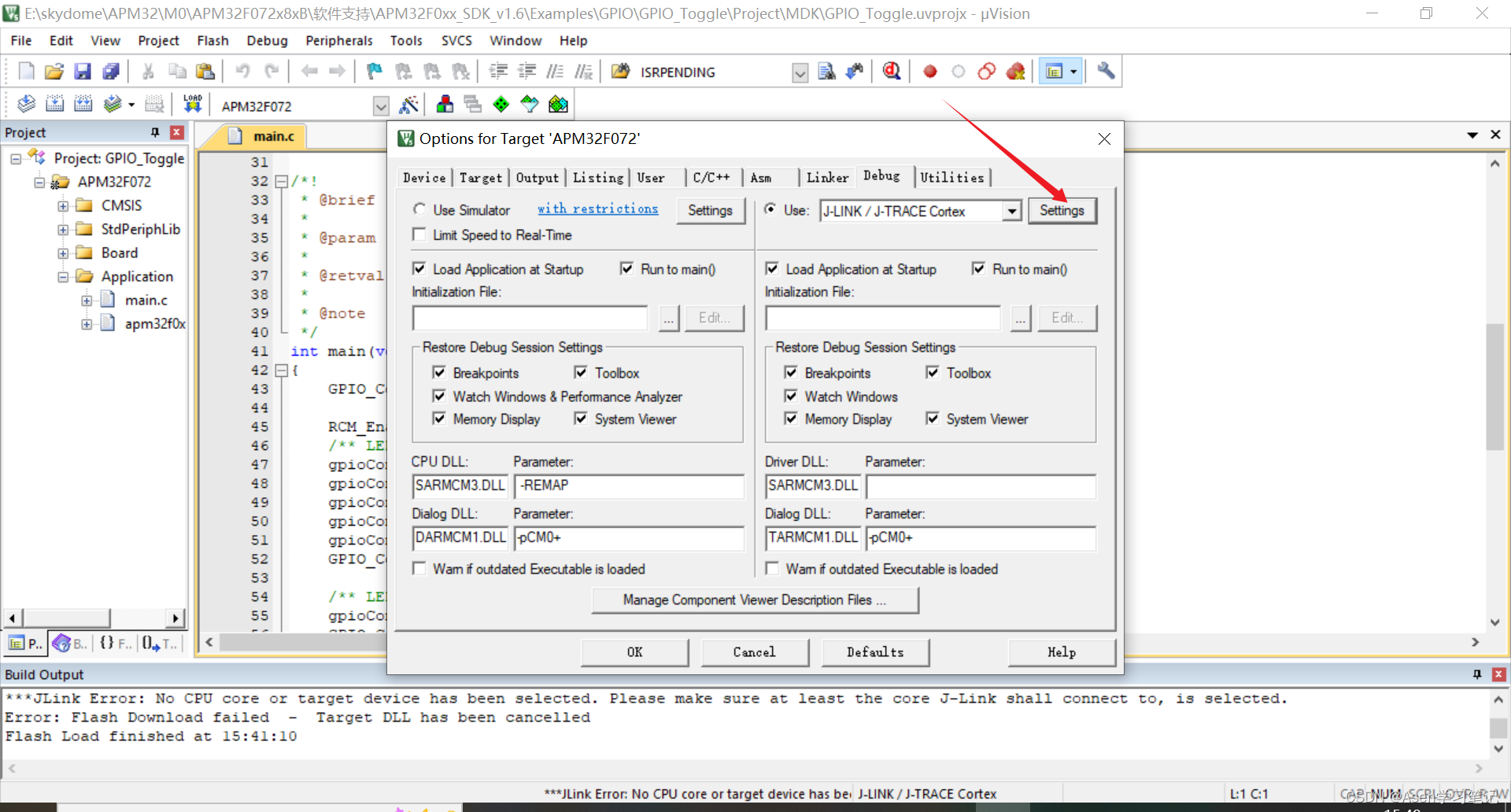Open J-LINK driver Settings button

tap(1062, 210)
